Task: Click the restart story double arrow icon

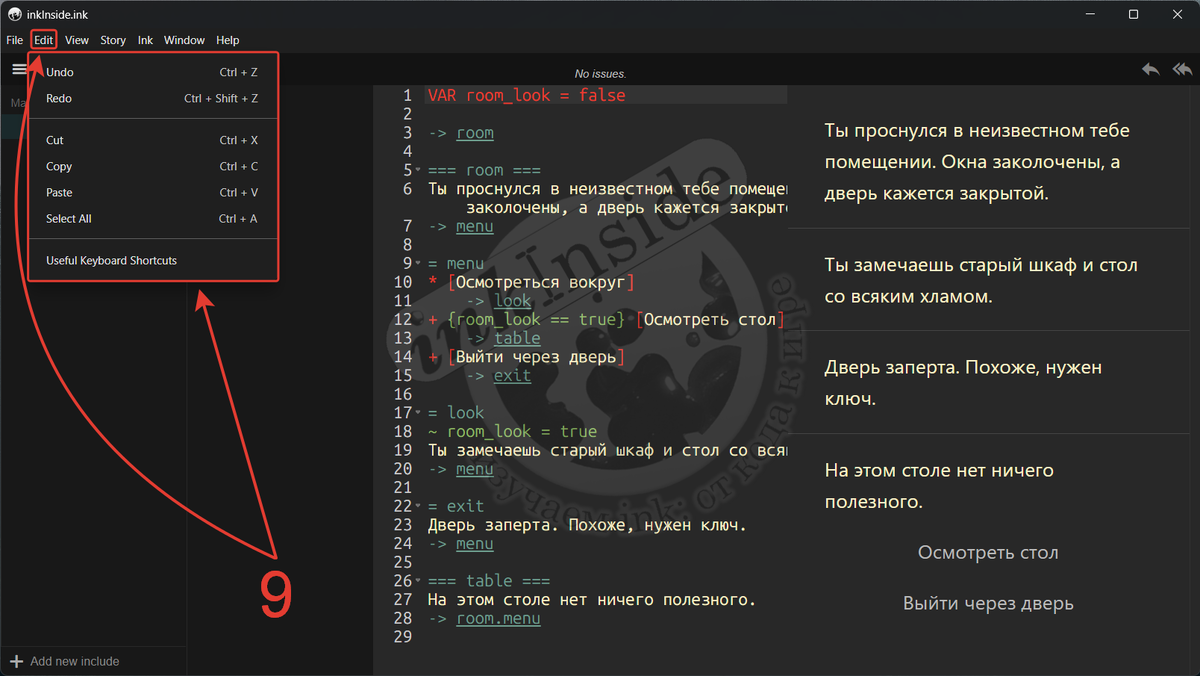Action: click(x=1182, y=69)
